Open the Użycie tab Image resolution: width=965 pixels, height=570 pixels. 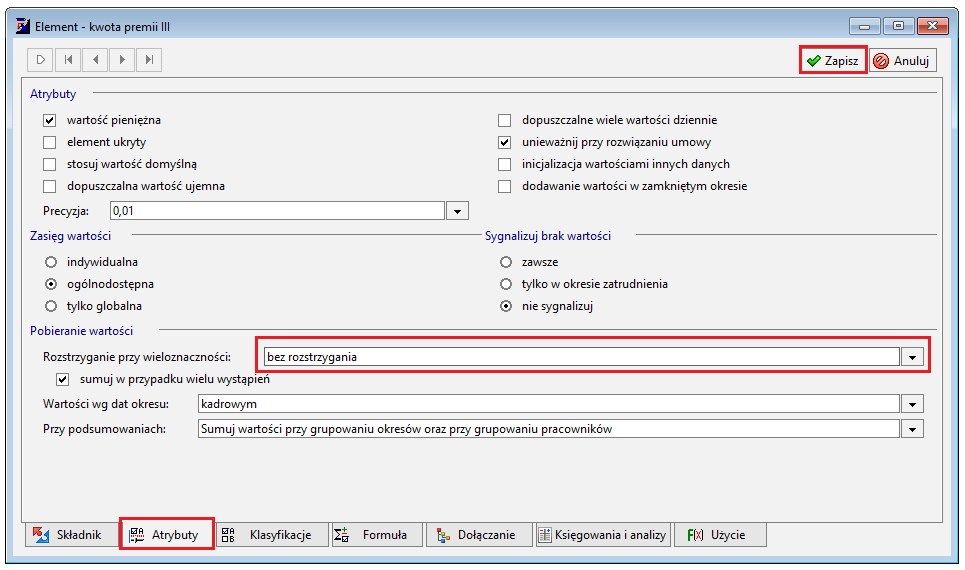coord(720,535)
